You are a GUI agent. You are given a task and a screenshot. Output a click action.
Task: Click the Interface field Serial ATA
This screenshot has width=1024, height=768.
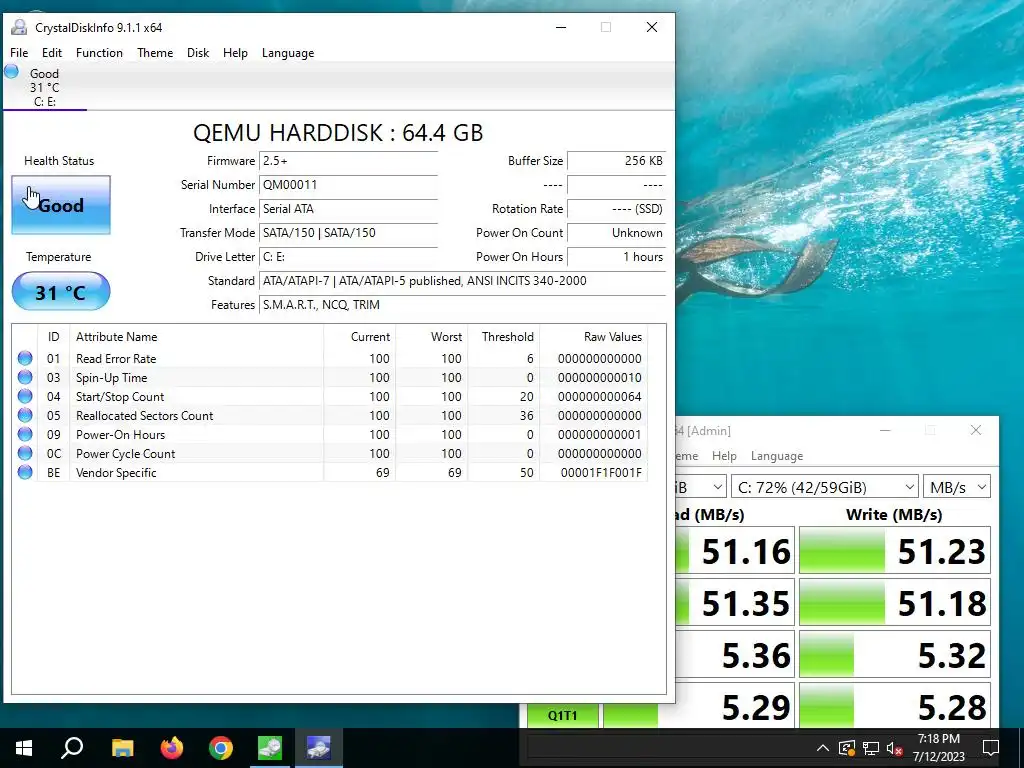coord(348,209)
